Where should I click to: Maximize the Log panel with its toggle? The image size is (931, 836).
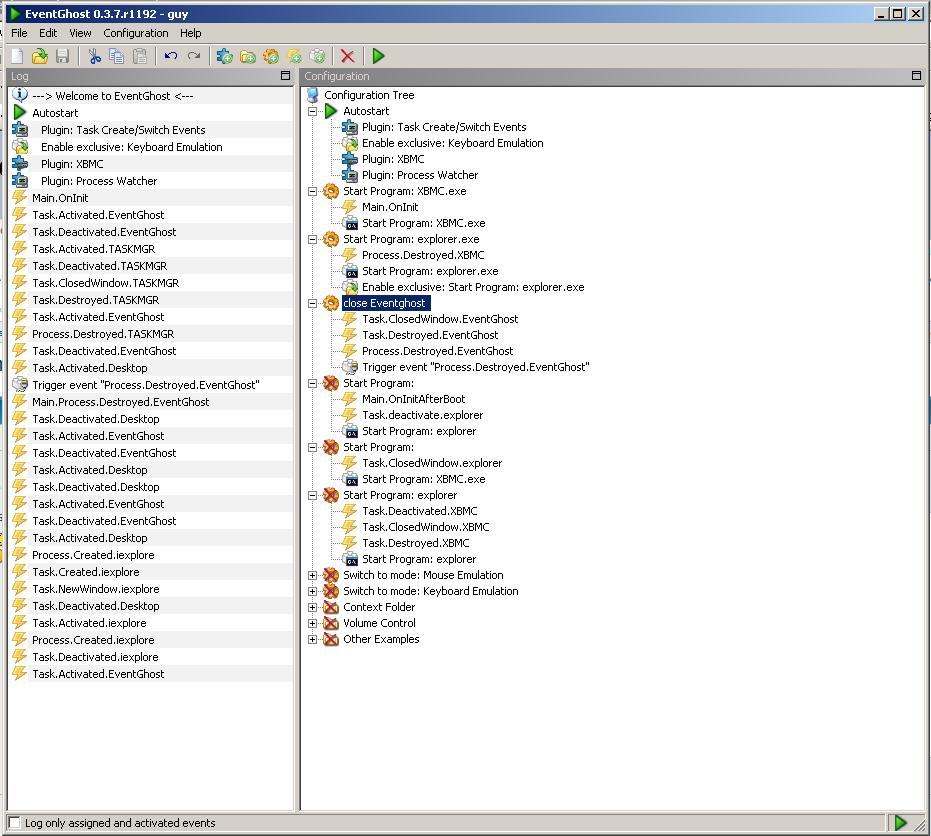[286, 76]
